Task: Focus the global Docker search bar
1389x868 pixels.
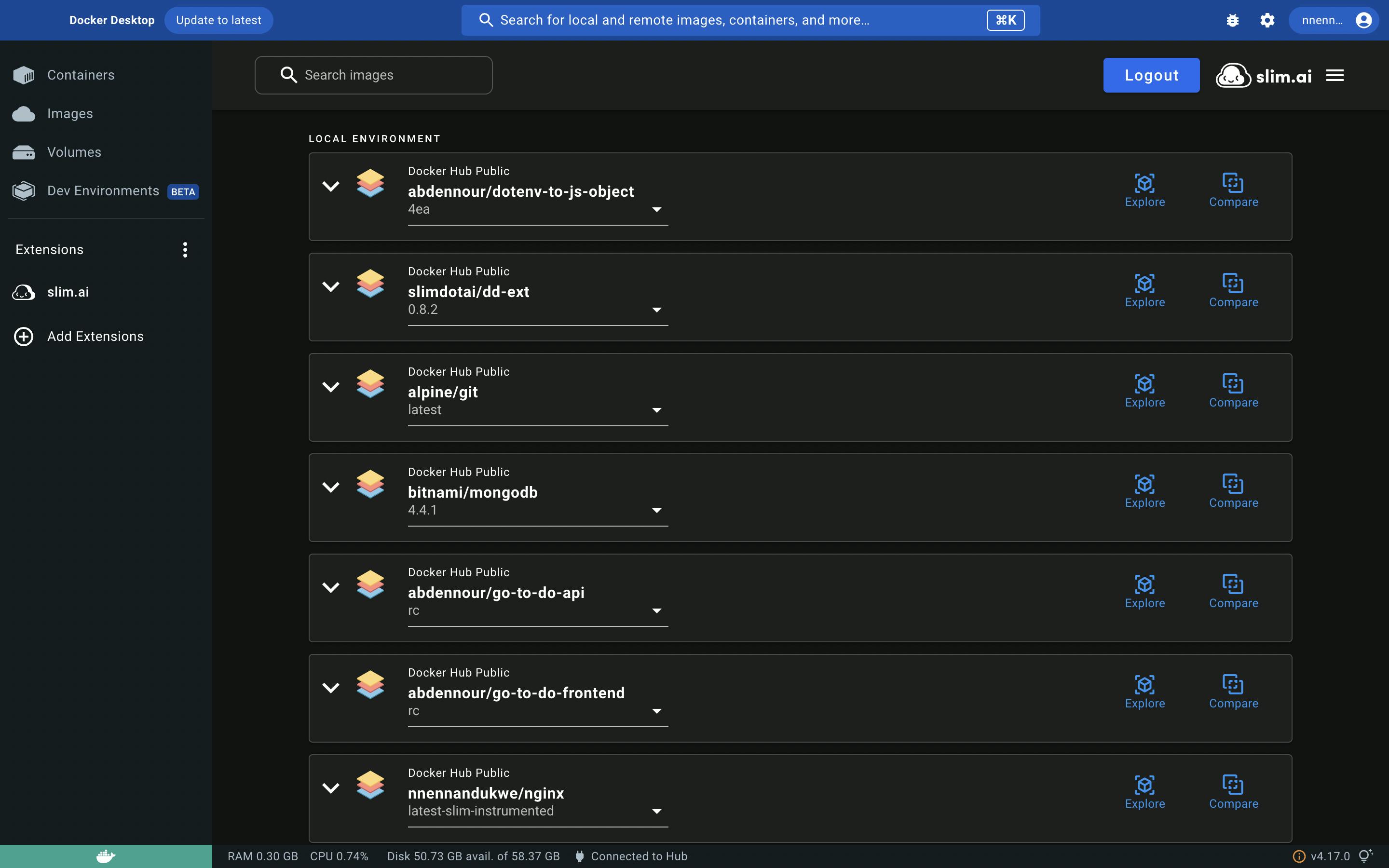Action: pyautogui.click(x=750, y=20)
